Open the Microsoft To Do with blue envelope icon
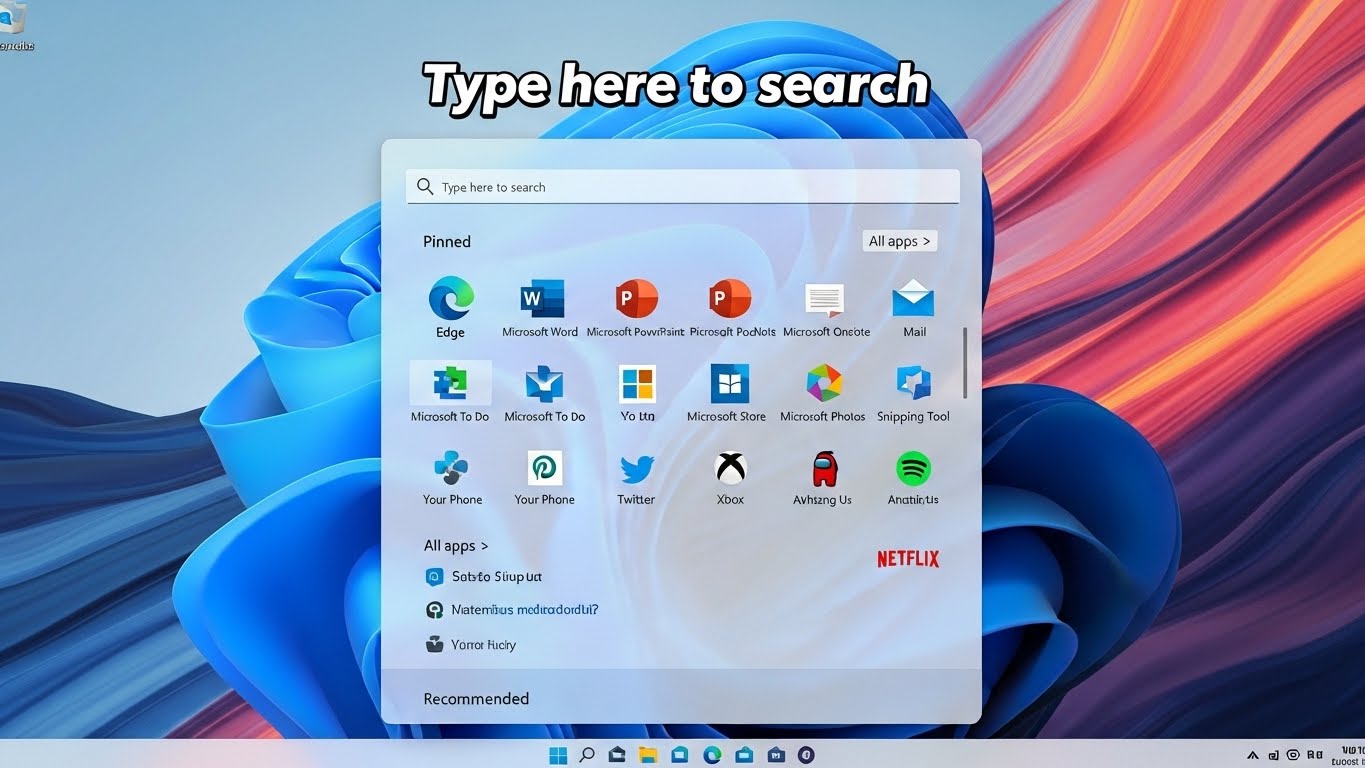Image resolution: width=1365 pixels, height=768 pixels. 544,392
